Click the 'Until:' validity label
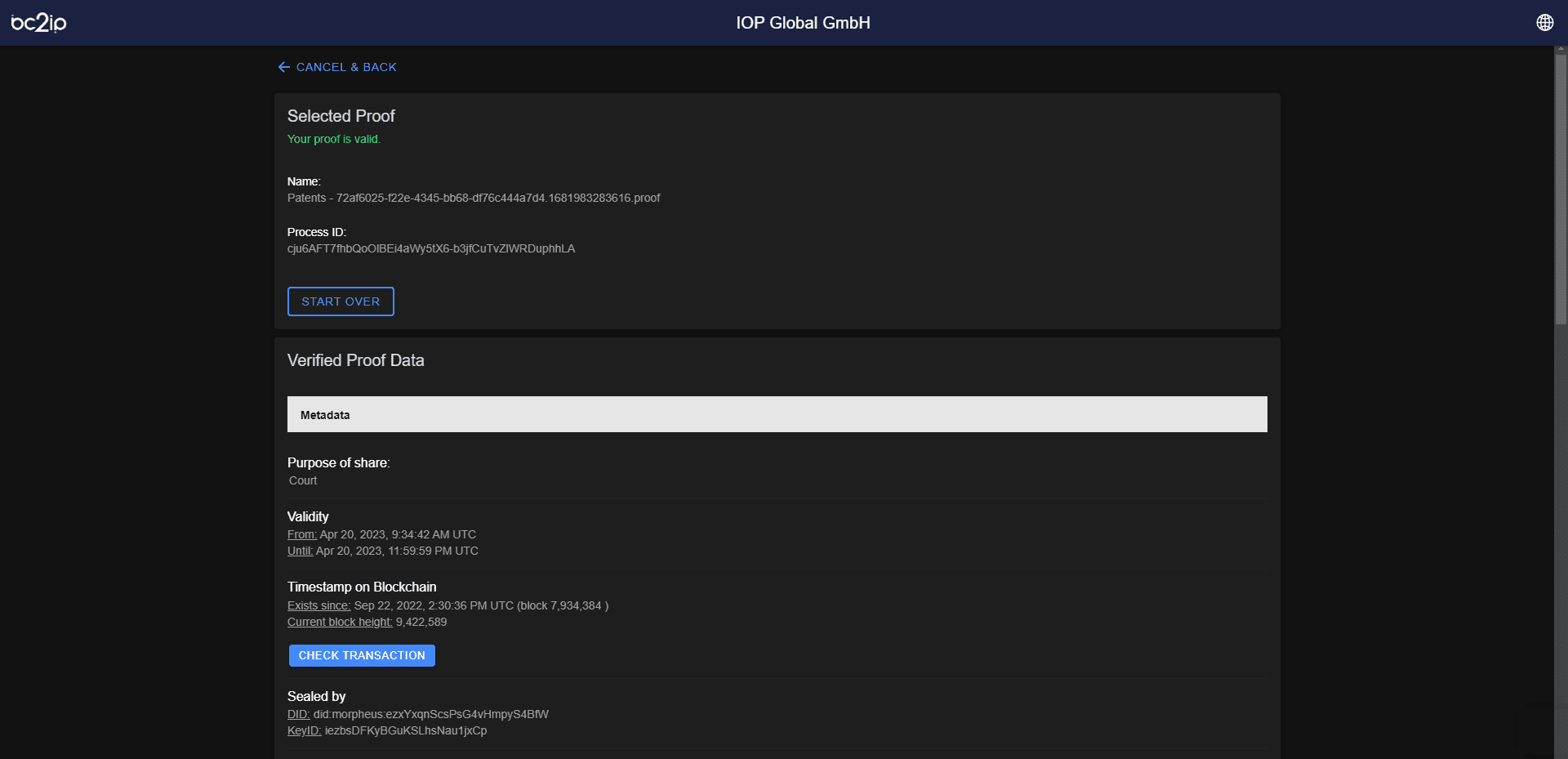 pos(300,551)
